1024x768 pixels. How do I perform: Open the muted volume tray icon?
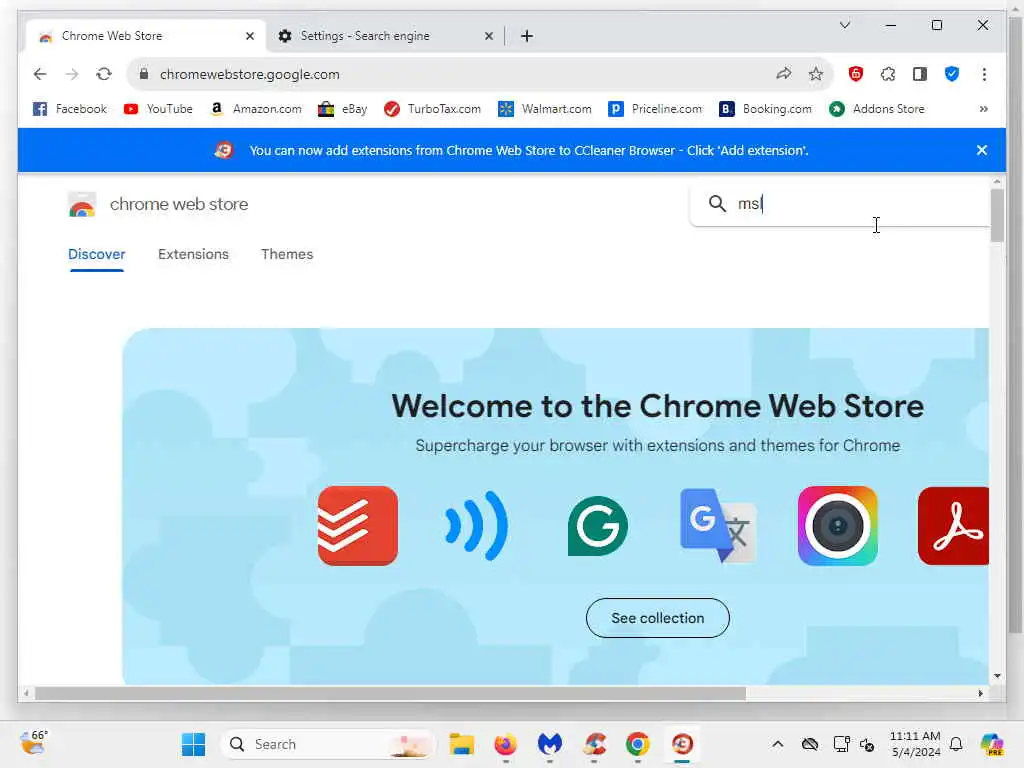(x=867, y=744)
